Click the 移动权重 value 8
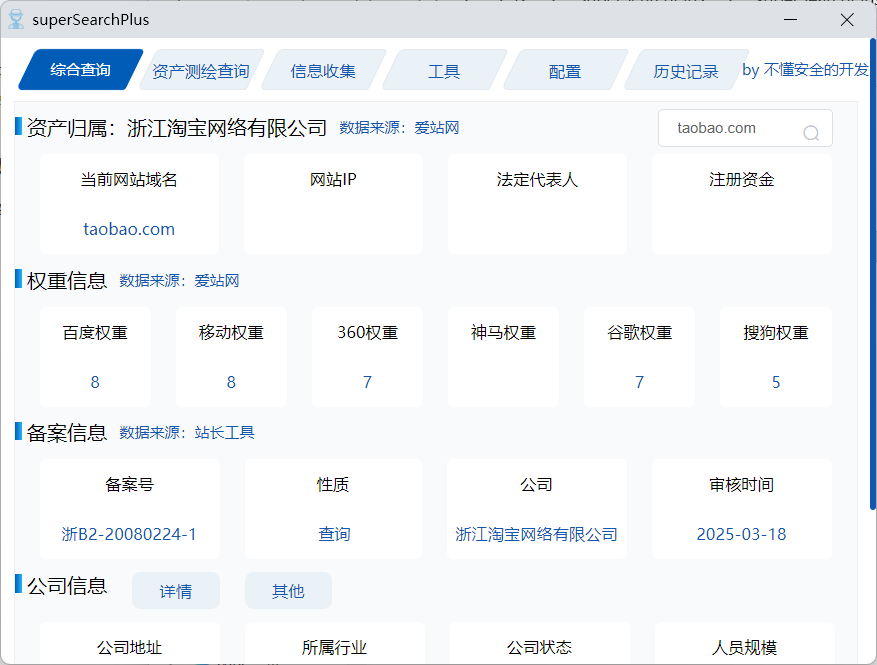This screenshot has height=665, width=877. pyautogui.click(x=231, y=382)
